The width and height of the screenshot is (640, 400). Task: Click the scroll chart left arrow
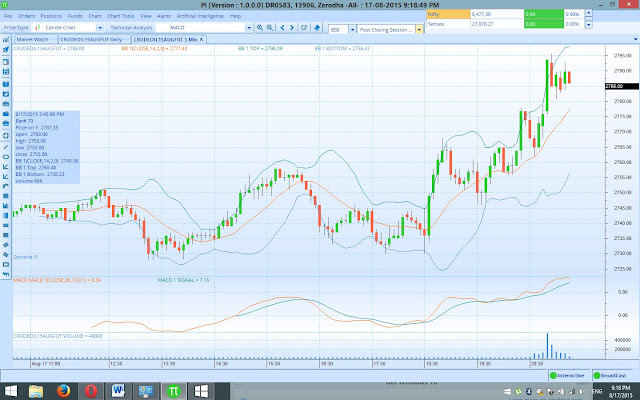(x=282, y=28)
